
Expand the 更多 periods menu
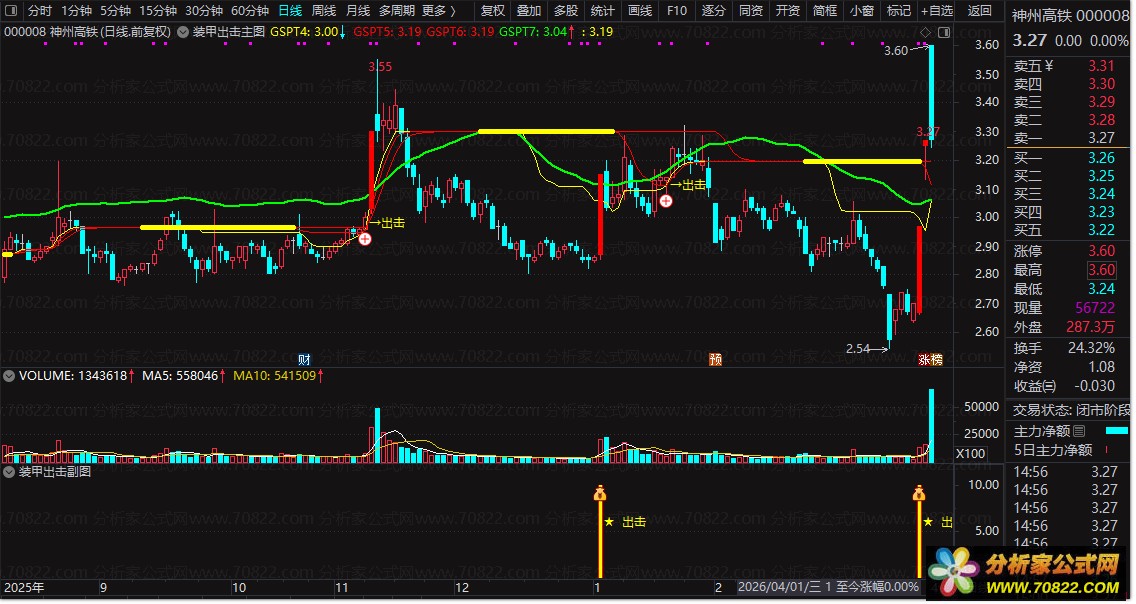438,11
